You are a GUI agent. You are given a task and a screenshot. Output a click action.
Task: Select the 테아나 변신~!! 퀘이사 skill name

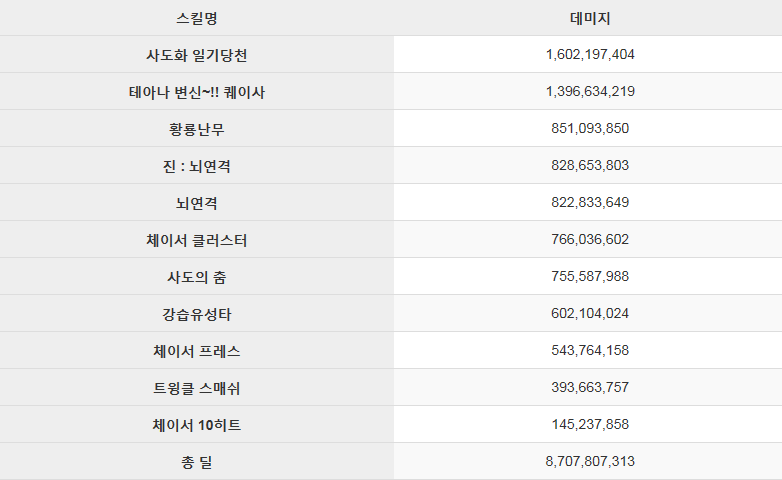(196, 92)
